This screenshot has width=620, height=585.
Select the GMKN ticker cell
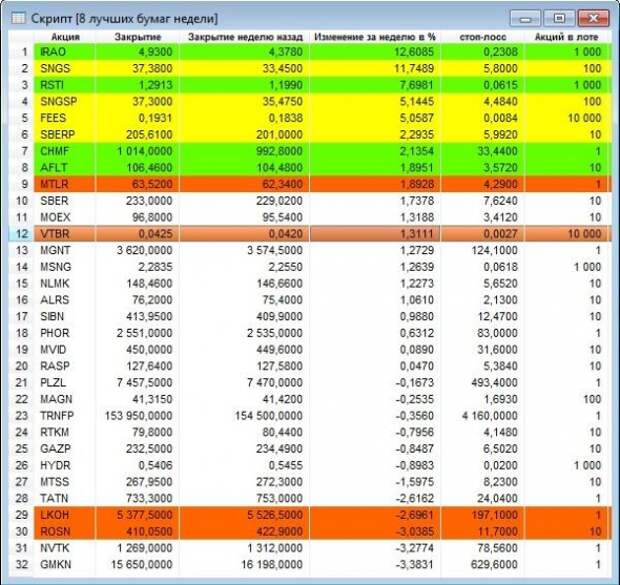pyautogui.click(x=65, y=564)
